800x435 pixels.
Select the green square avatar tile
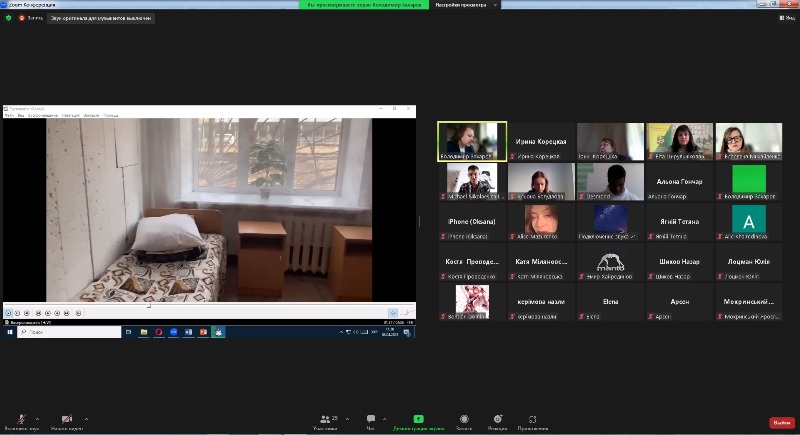coord(748,182)
